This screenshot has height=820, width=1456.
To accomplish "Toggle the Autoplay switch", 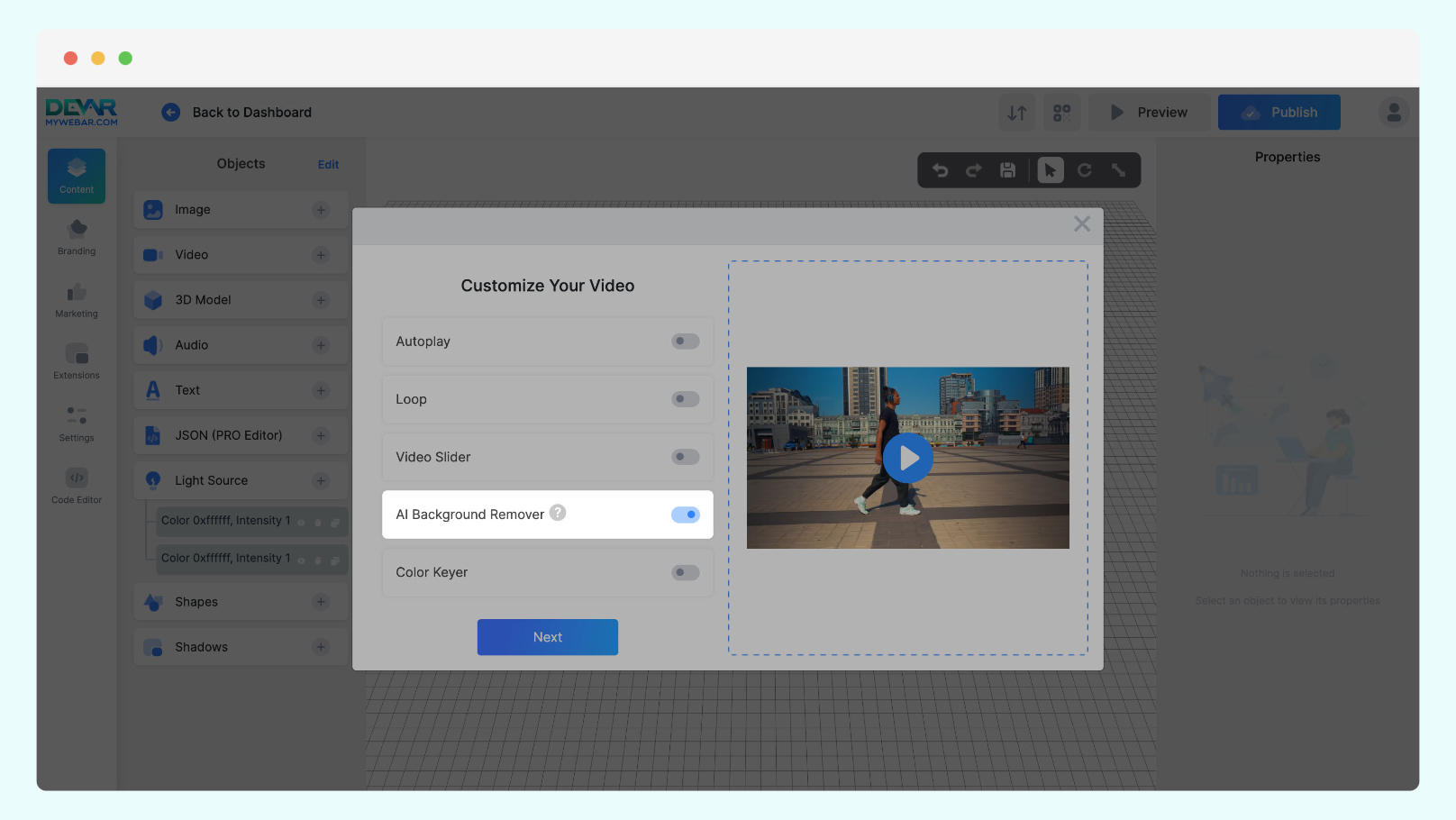I will 685,342.
